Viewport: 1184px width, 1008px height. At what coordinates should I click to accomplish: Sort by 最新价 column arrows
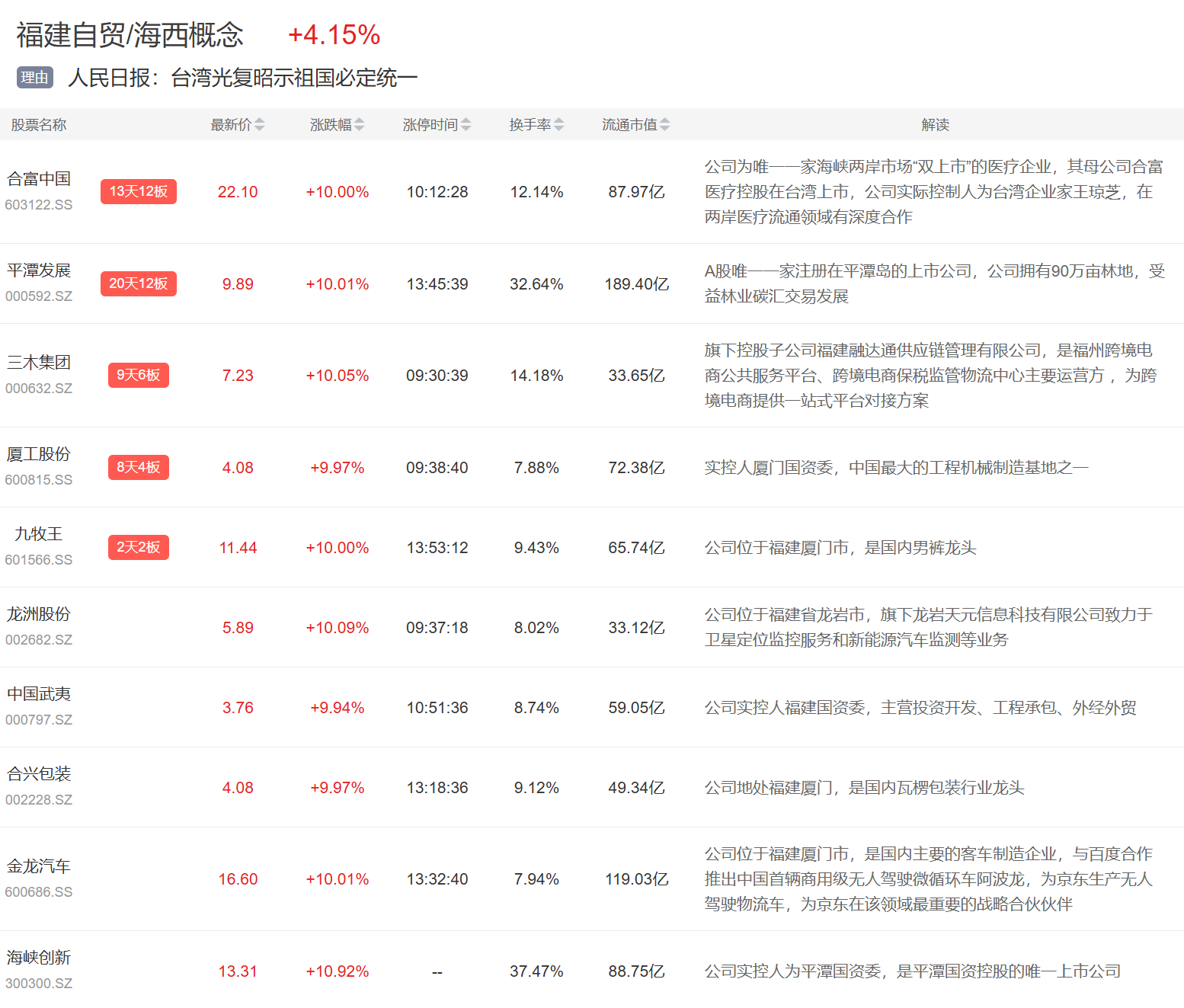pyautogui.click(x=259, y=125)
